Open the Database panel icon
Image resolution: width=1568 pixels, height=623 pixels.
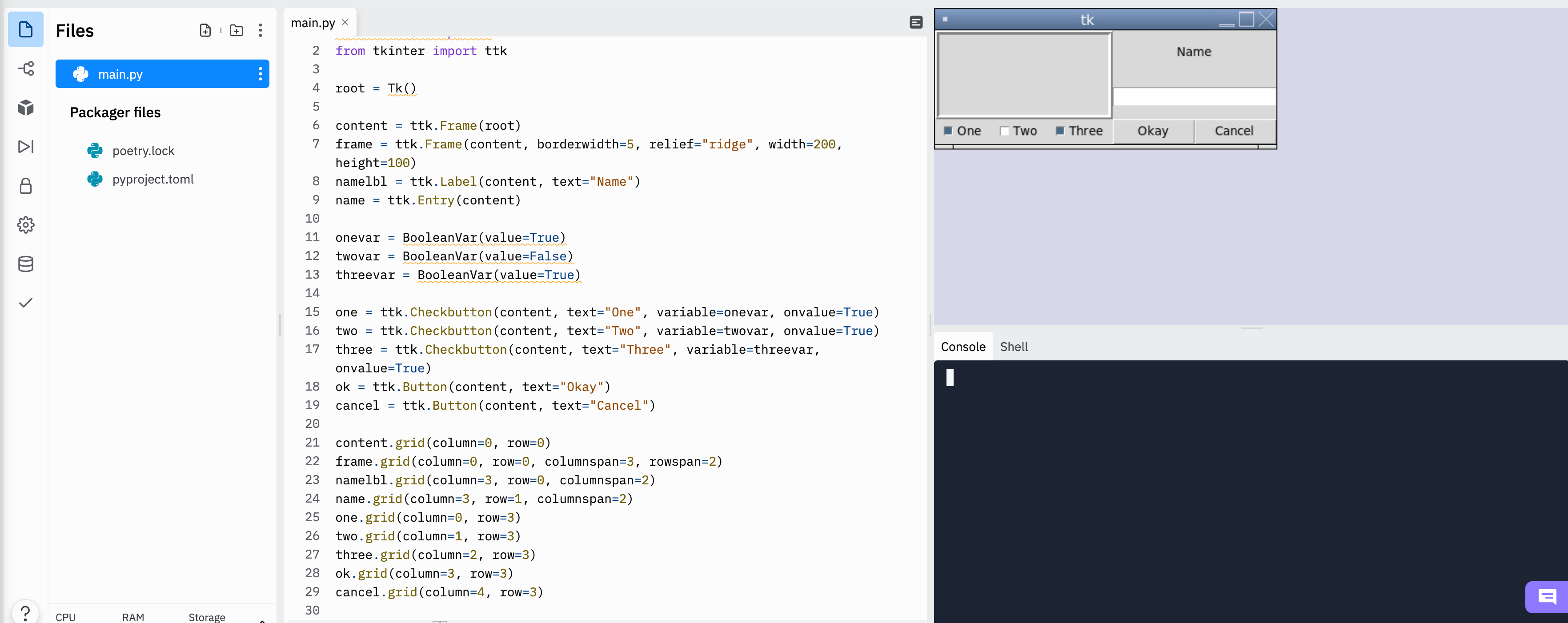coord(26,264)
